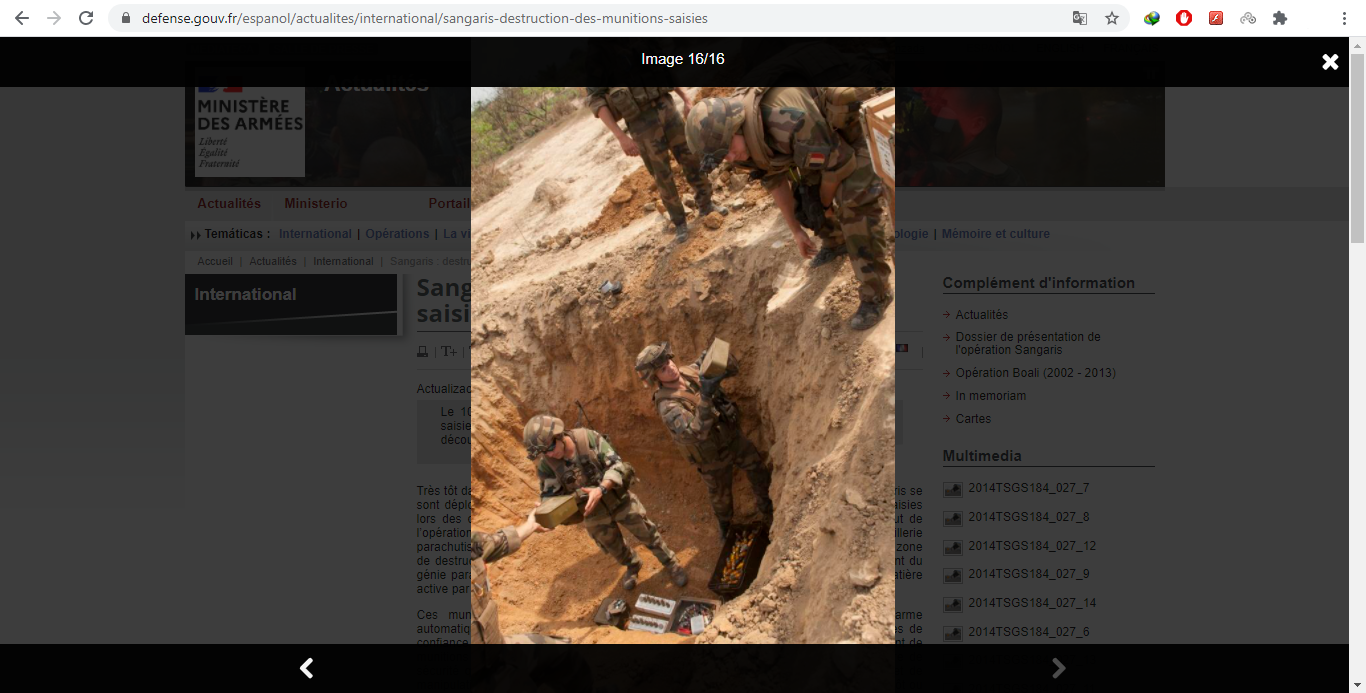Close the image lightbox with X
The width and height of the screenshot is (1366, 693).
point(1330,62)
